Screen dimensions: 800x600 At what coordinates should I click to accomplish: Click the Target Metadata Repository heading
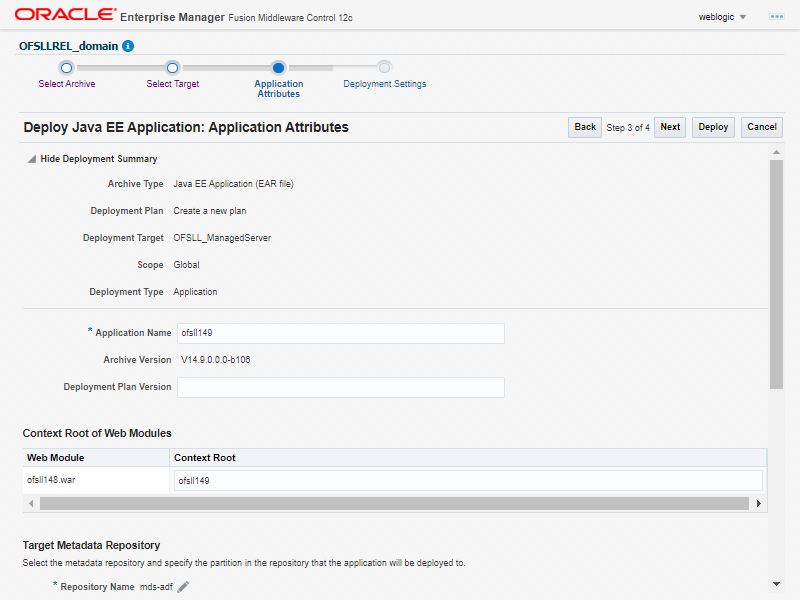click(x=91, y=545)
